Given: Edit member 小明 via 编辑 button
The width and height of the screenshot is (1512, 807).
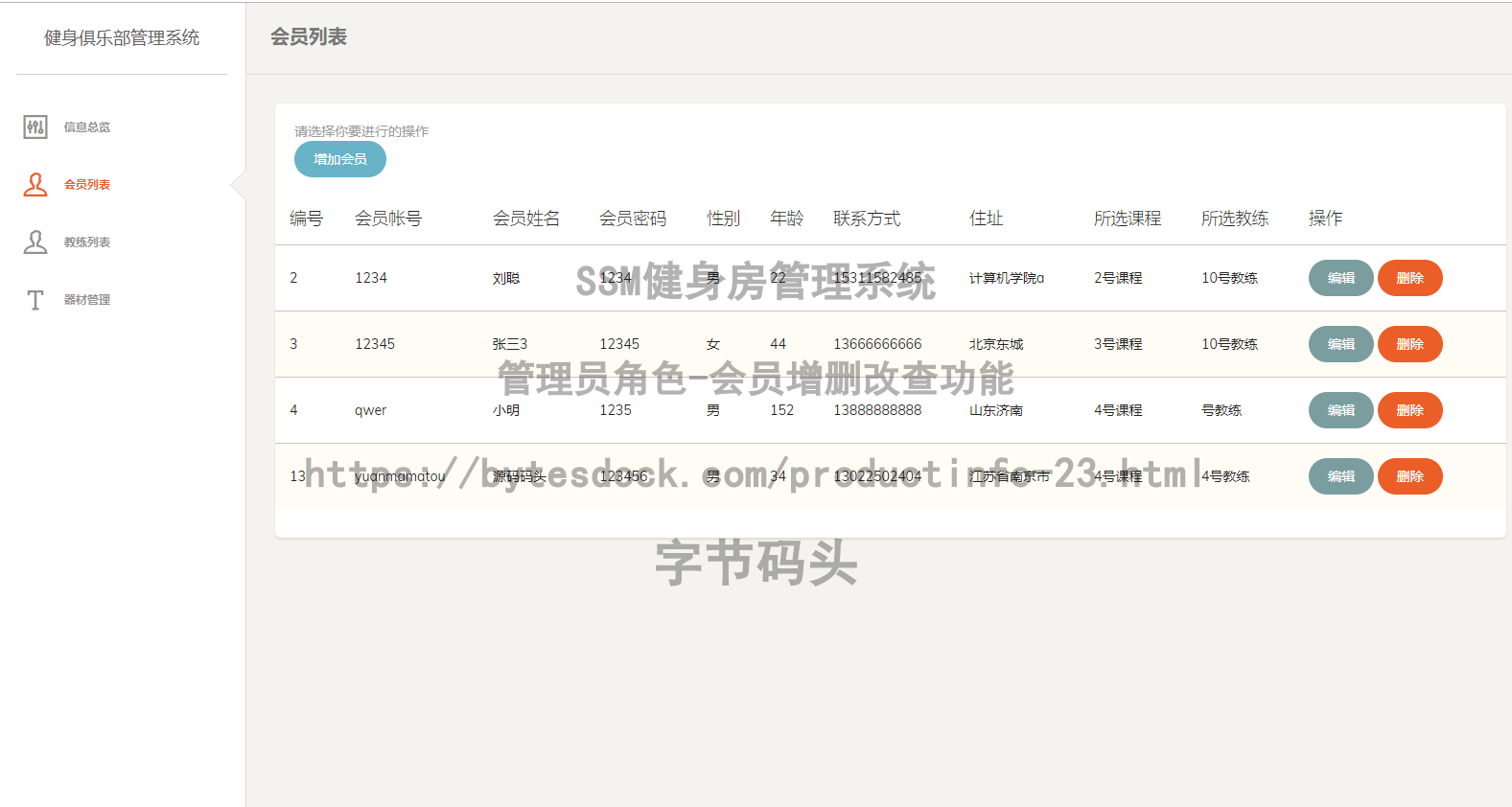Looking at the screenshot, I should 1341,410.
